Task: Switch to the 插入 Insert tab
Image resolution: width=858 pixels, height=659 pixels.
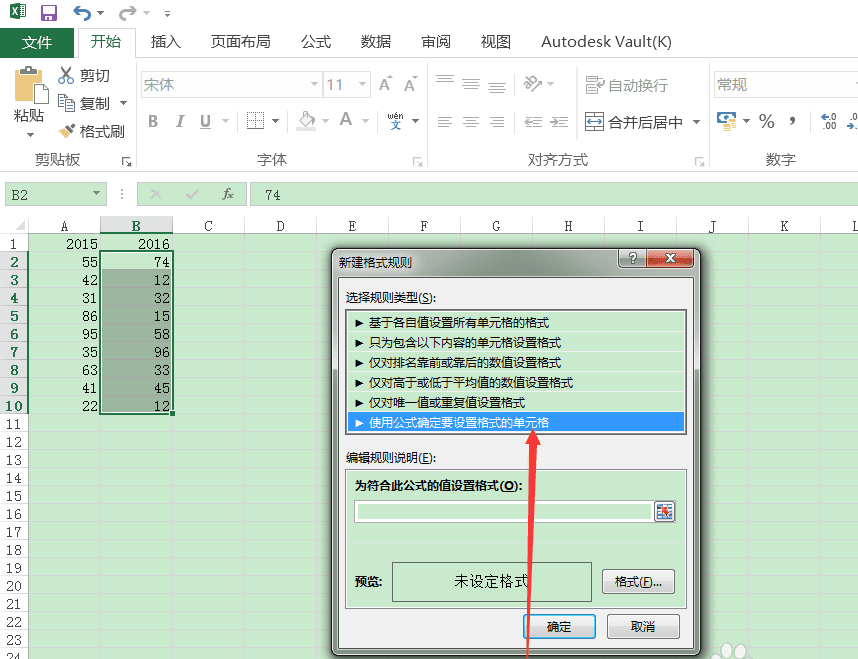Action: coord(166,42)
